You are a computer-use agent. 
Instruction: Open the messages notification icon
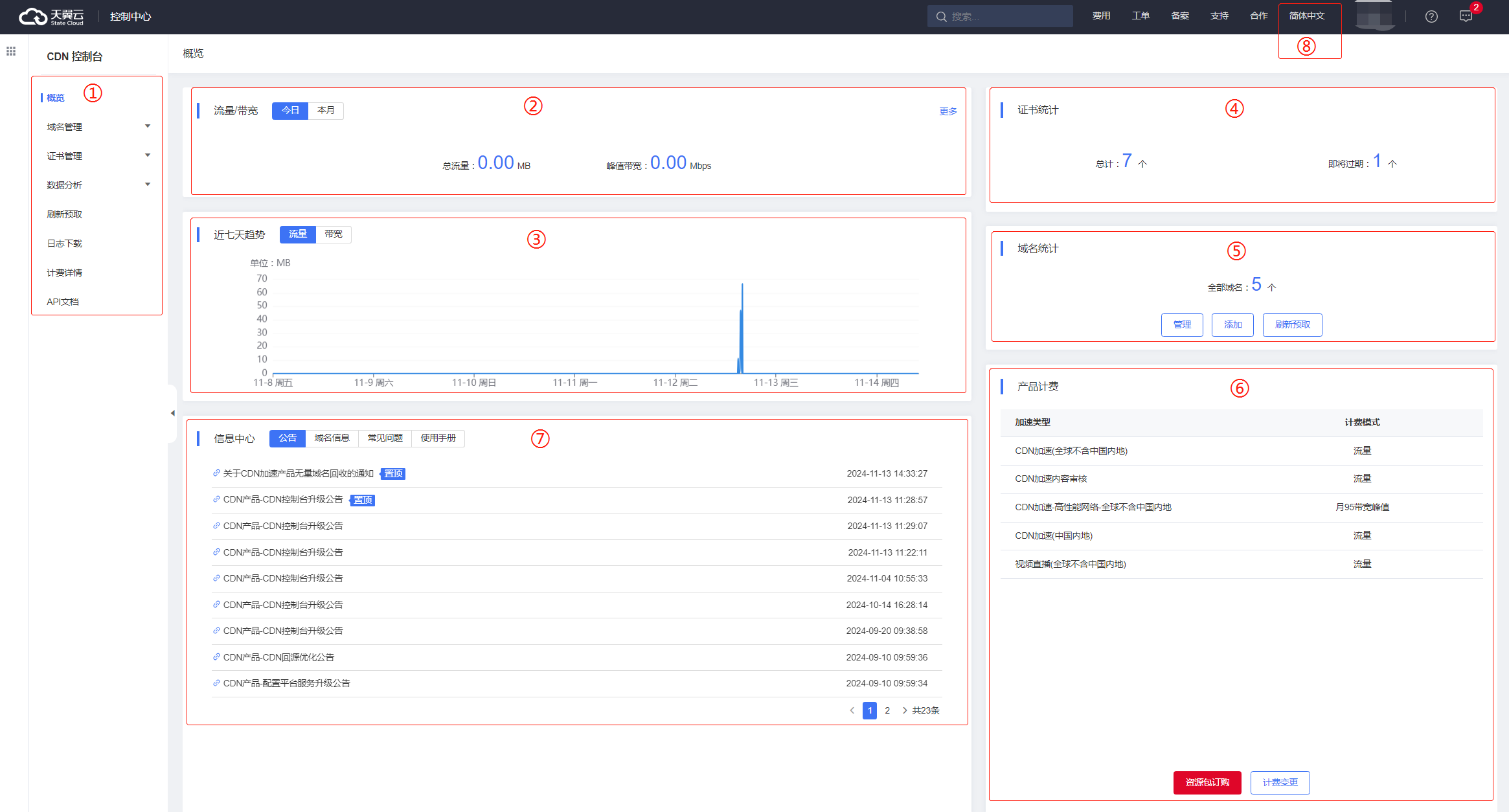click(1466, 17)
